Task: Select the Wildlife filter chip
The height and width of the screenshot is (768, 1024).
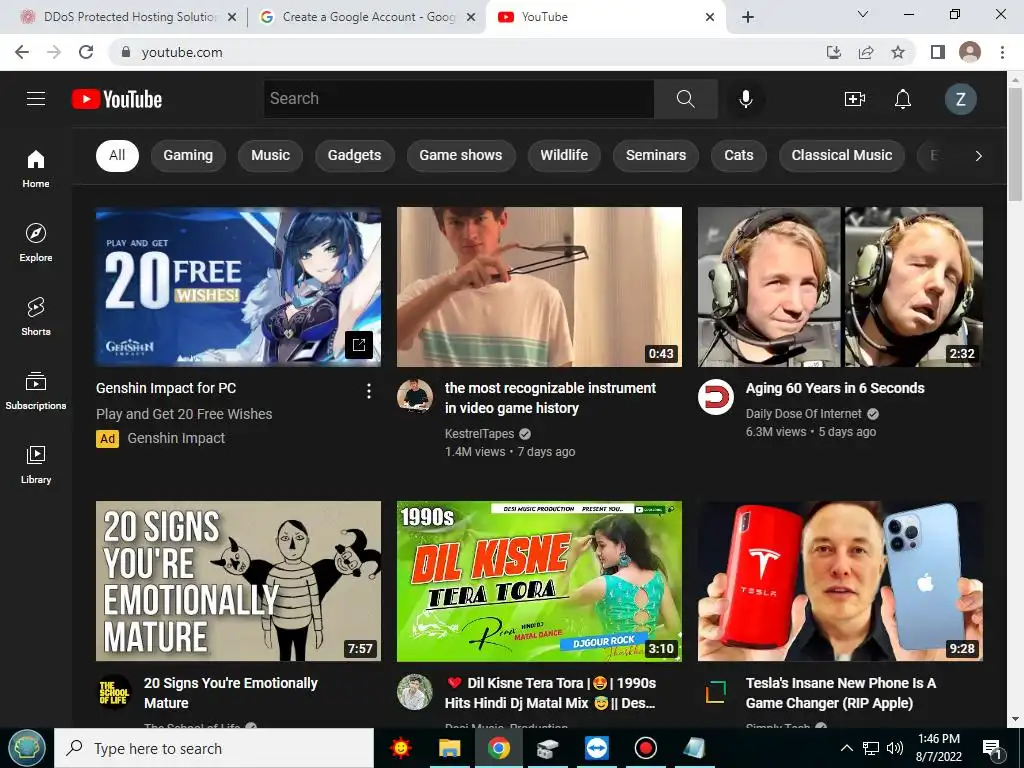Action: (x=564, y=155)
